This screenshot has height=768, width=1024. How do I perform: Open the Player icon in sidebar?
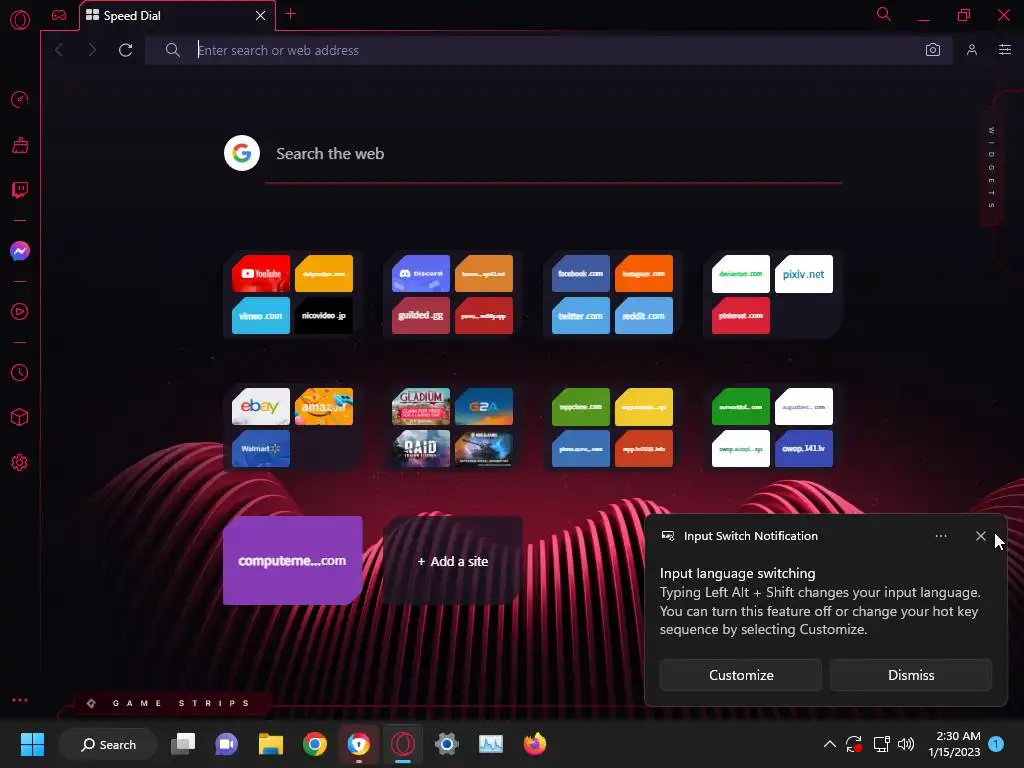[20, 312]
